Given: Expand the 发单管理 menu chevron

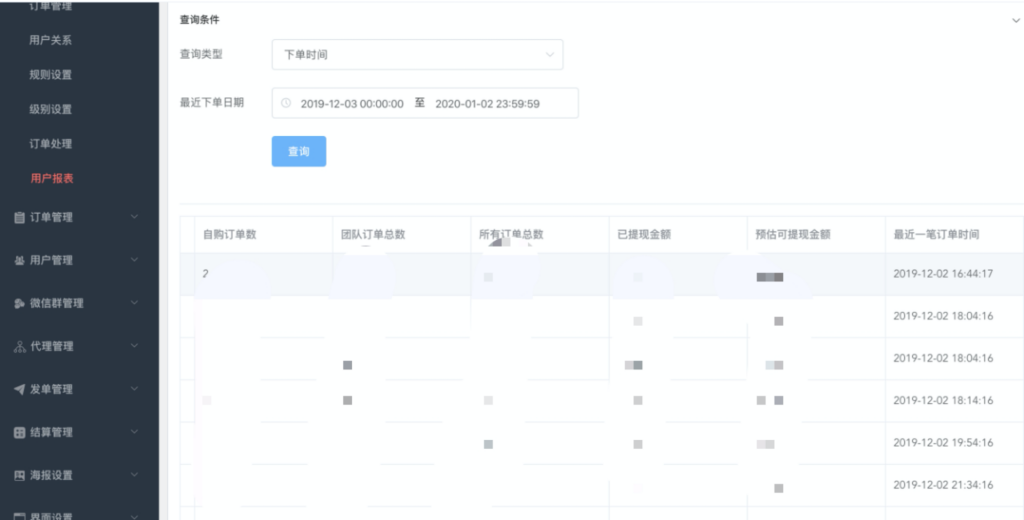Looking at the screenshot, I should click(135, 389).
